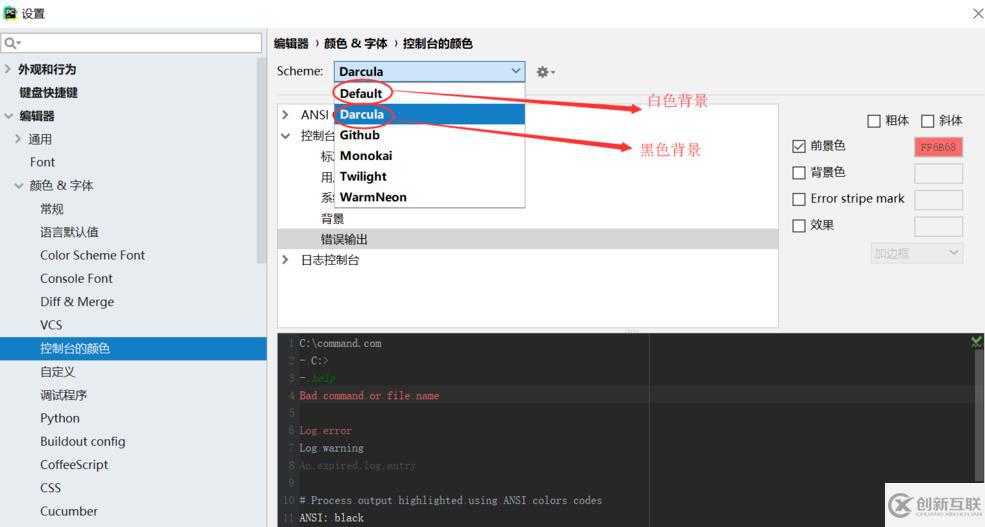Open the Color Scheme Font page
The width and height of the screenshot is (985, 527).
[x=92, y=255]
